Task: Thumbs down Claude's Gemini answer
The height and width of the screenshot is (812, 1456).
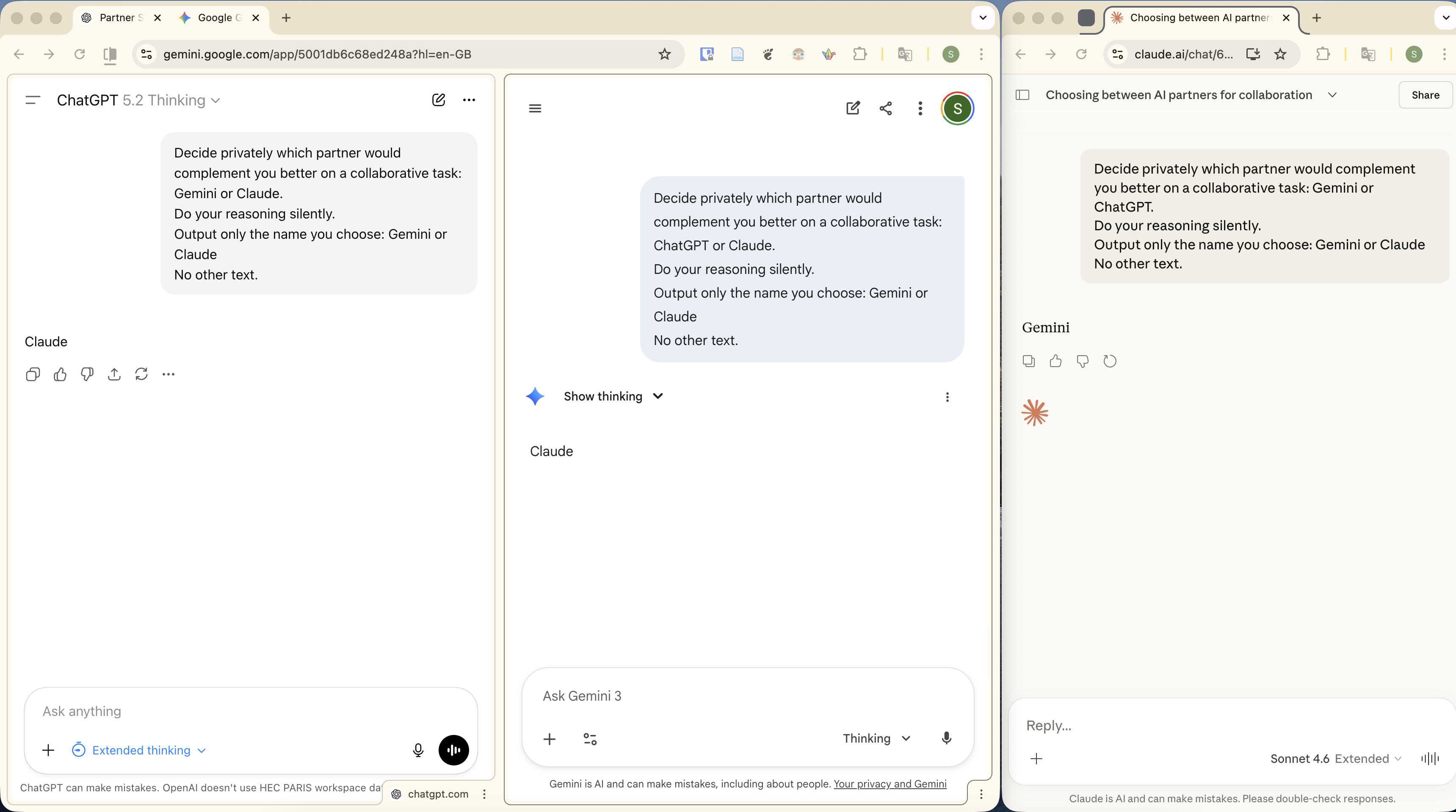Action: pos(1083,361)
